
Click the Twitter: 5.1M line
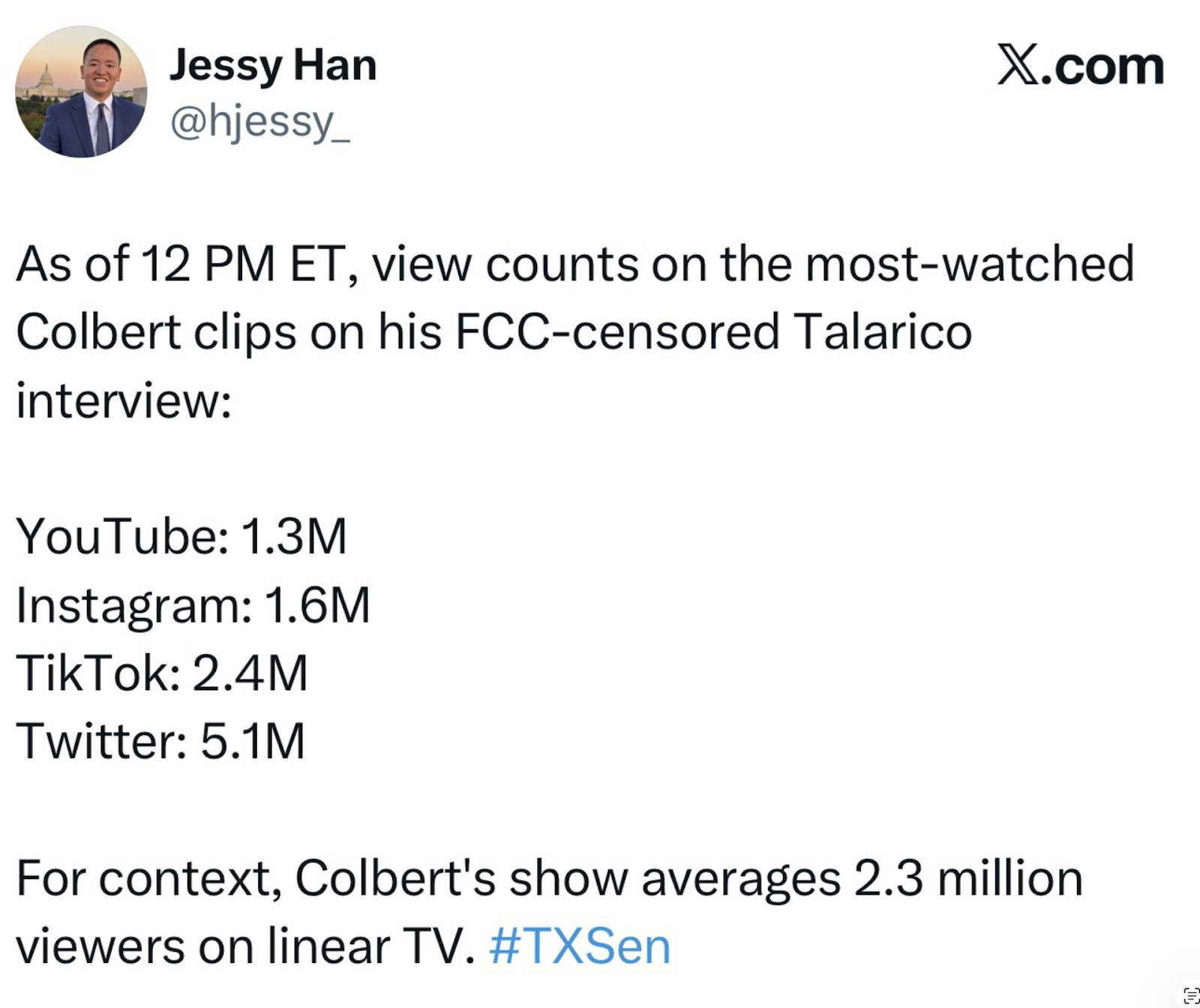(160, 741)
